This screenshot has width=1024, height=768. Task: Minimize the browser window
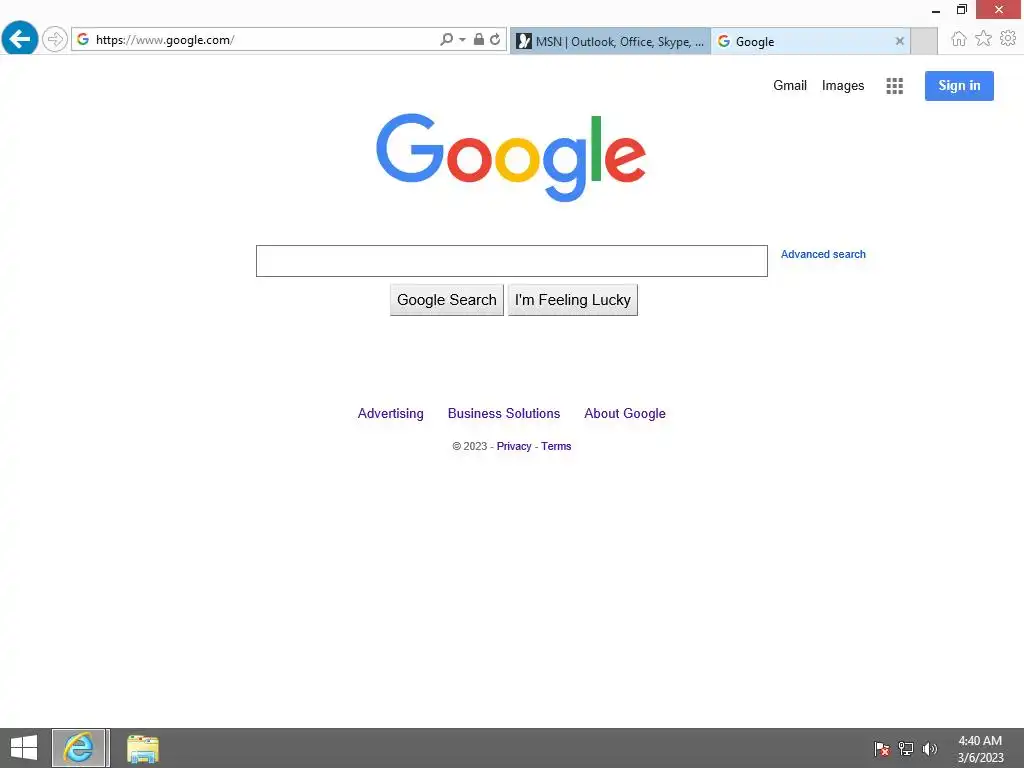coord(936,10)
